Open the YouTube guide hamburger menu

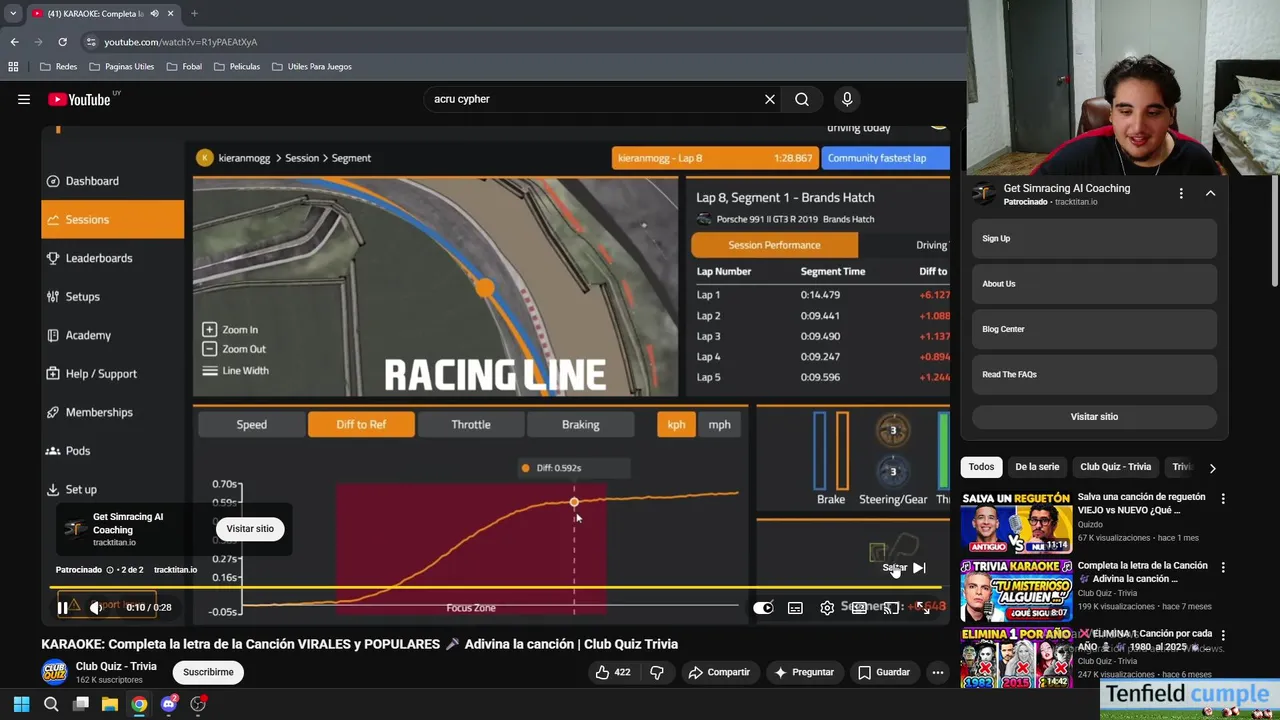coord(24,99)
